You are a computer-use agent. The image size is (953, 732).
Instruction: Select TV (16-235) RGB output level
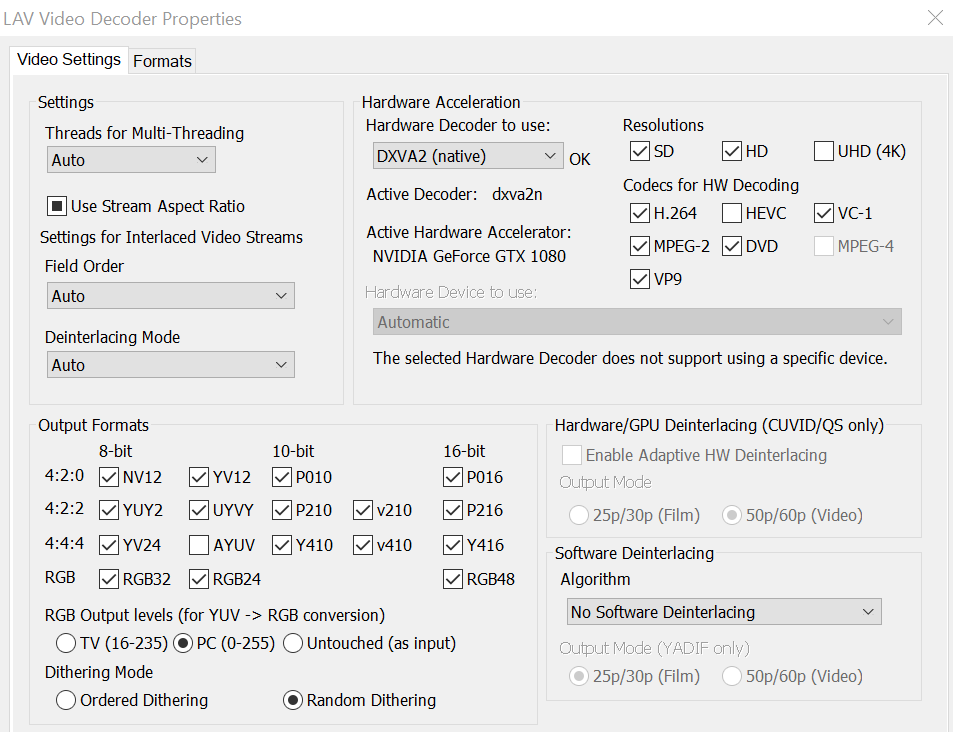click(66, 643)
